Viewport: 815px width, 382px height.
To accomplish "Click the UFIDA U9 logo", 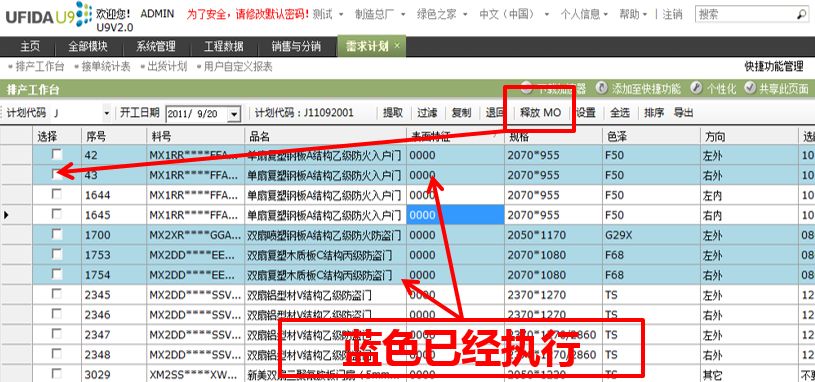I will click(x=48, y=15).
